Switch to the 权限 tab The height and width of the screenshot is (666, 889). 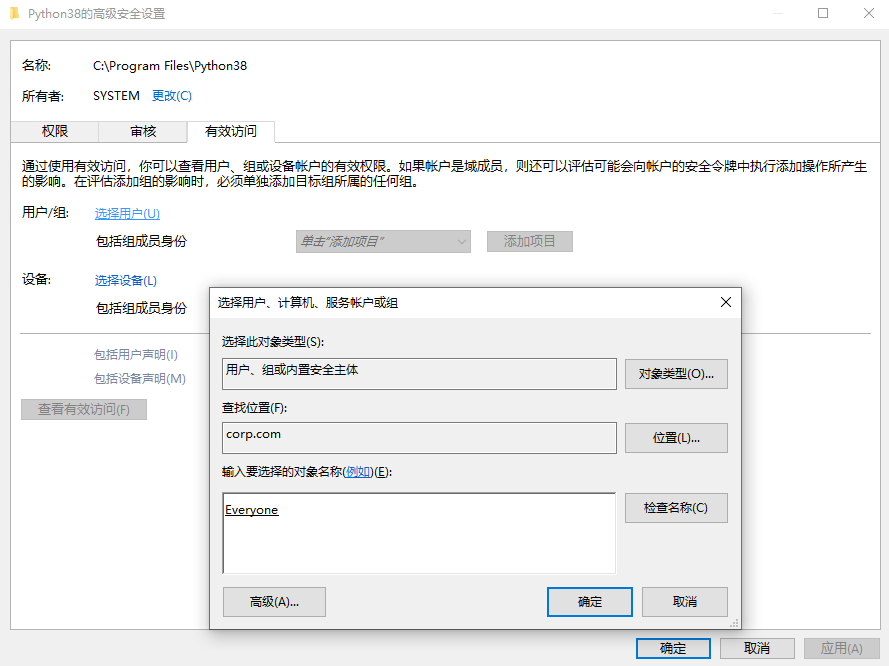tap(54, 131)
